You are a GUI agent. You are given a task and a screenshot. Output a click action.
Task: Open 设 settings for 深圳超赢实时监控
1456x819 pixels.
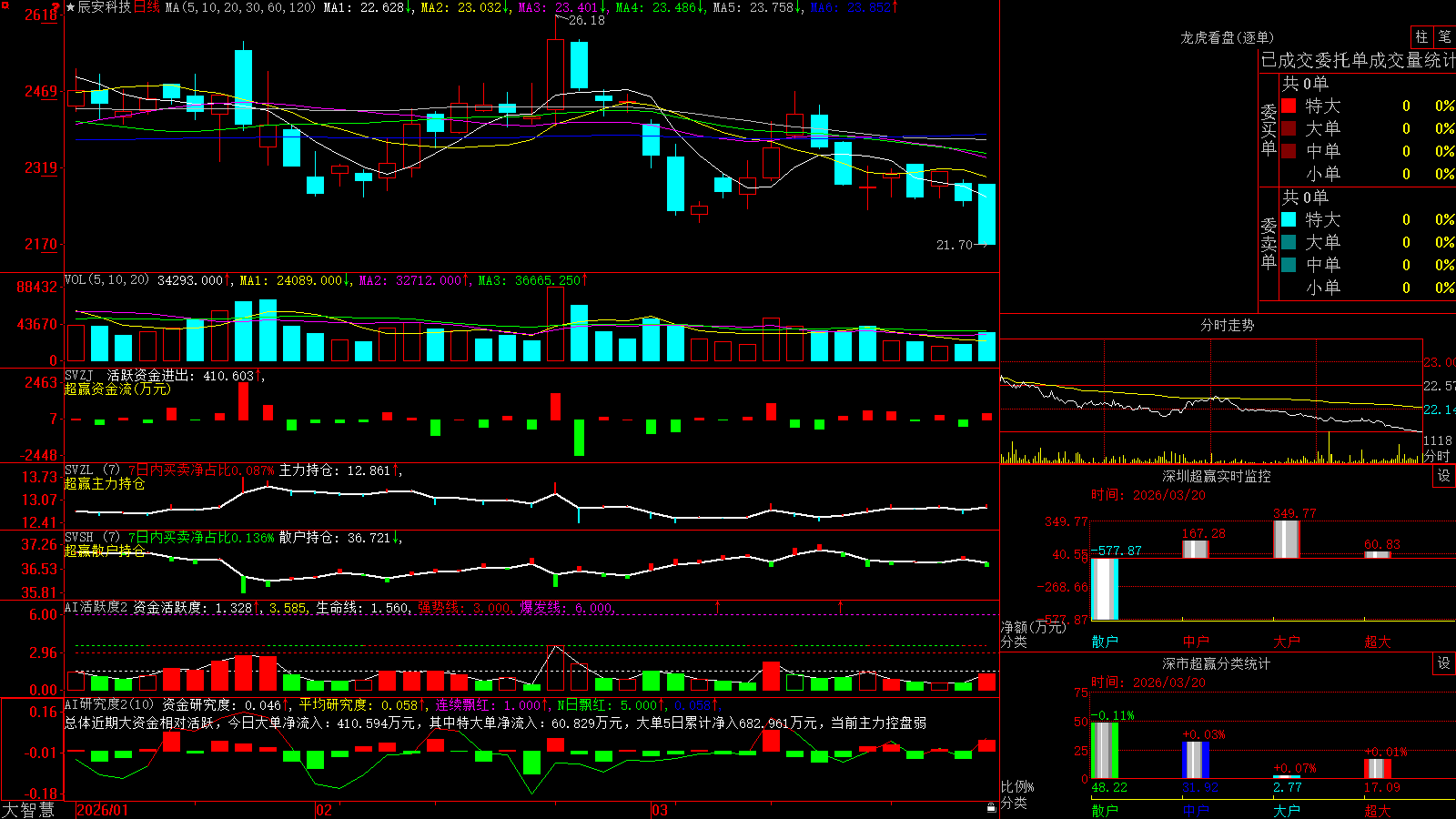pyautogui.click(x=1444, y=476)
